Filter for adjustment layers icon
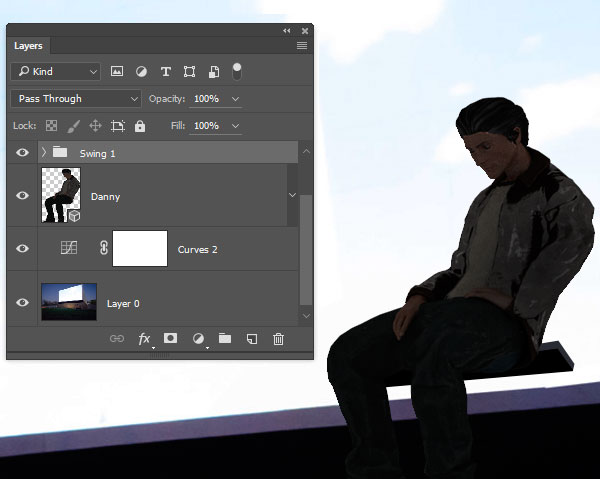This screenshot has width=600, height=479. pyautogui.click(x=141, y=72)
